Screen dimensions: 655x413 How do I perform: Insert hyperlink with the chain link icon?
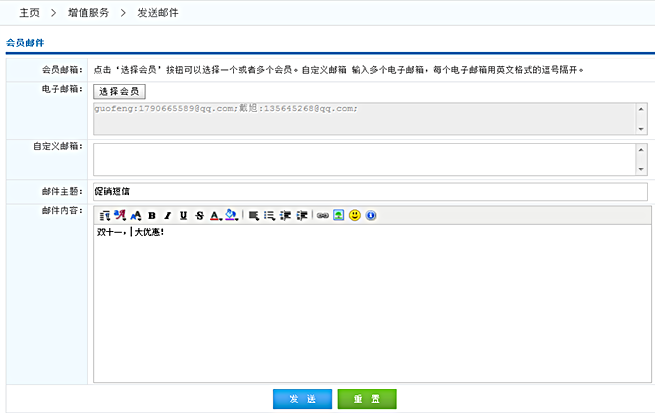coord(322,215)
